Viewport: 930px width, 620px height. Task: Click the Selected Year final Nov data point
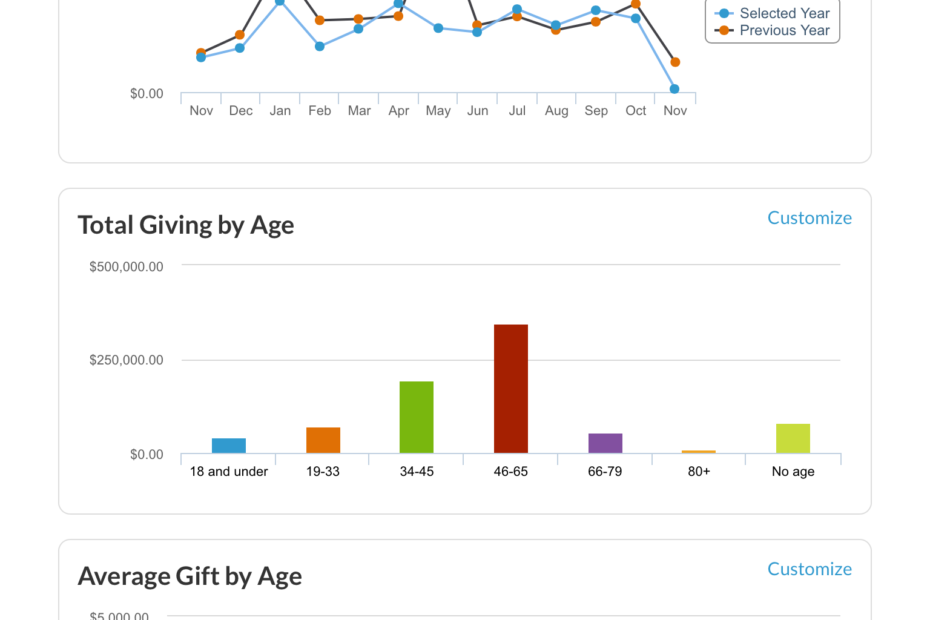pos(674,89)
